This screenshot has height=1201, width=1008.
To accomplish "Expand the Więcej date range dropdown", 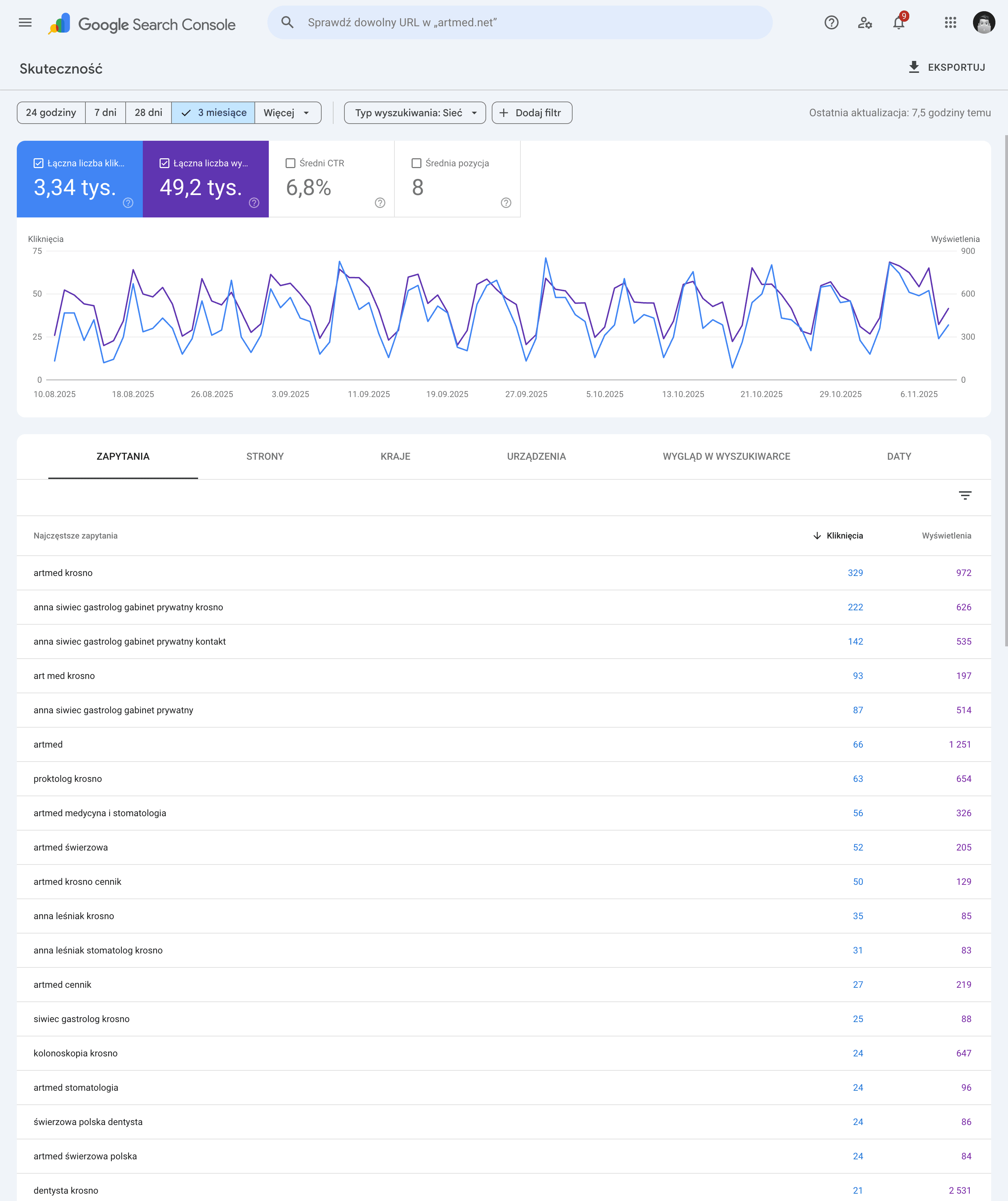I will pos(288,113).
